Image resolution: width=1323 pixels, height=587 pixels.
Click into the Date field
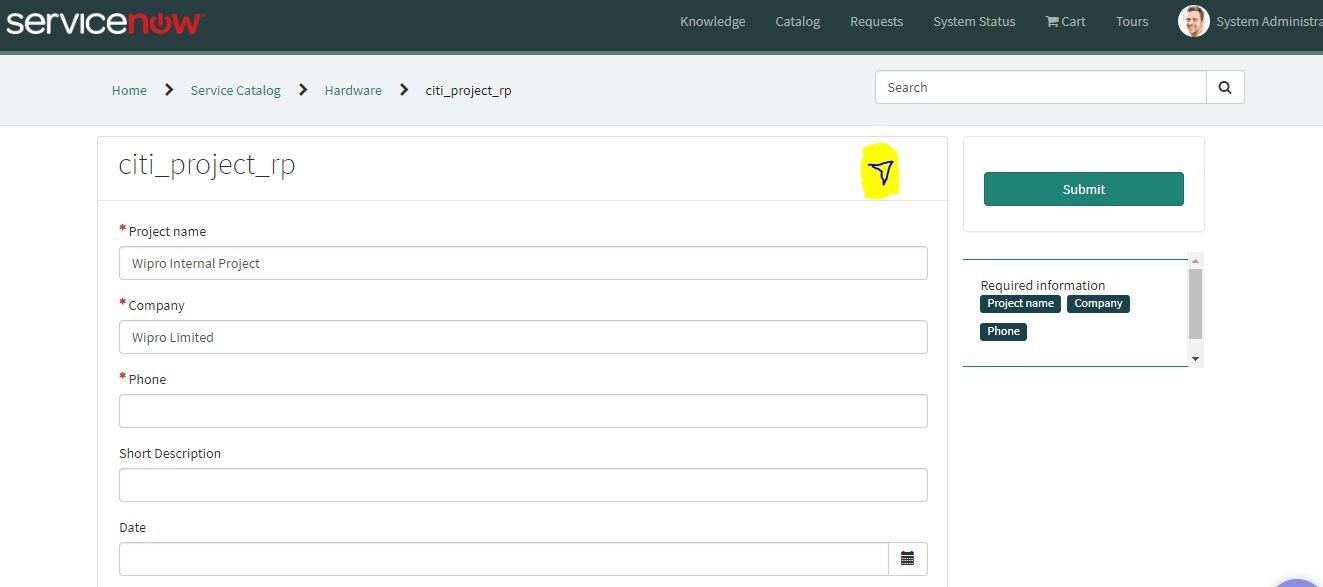pyautogui.click(x=504, y=559)
